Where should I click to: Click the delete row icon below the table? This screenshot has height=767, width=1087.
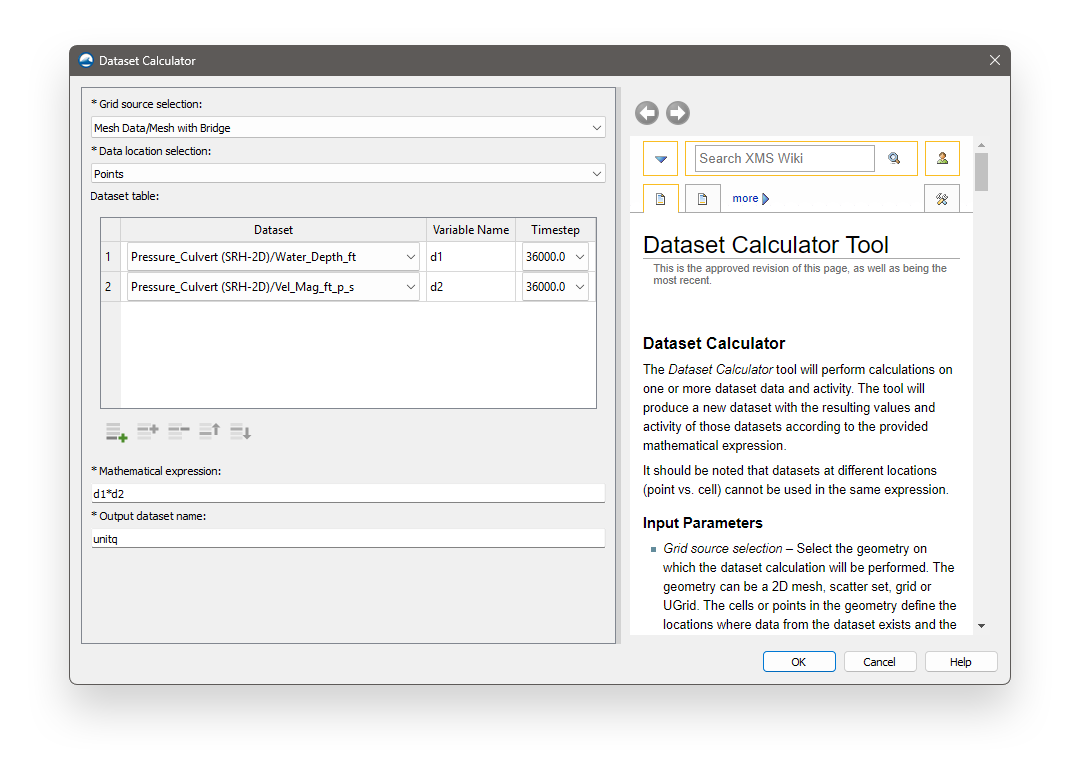click(x=179, y=431)
